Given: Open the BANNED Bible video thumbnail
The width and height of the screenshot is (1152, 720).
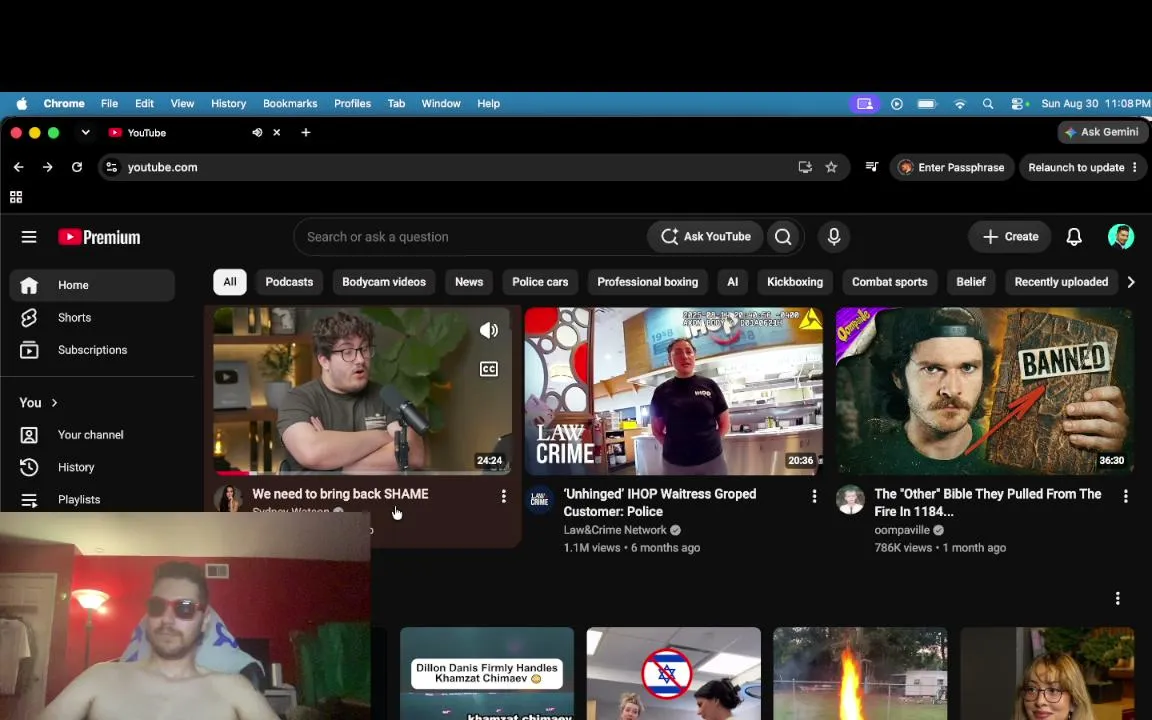Looking at the screenshot, I should (x=984, y=391).
